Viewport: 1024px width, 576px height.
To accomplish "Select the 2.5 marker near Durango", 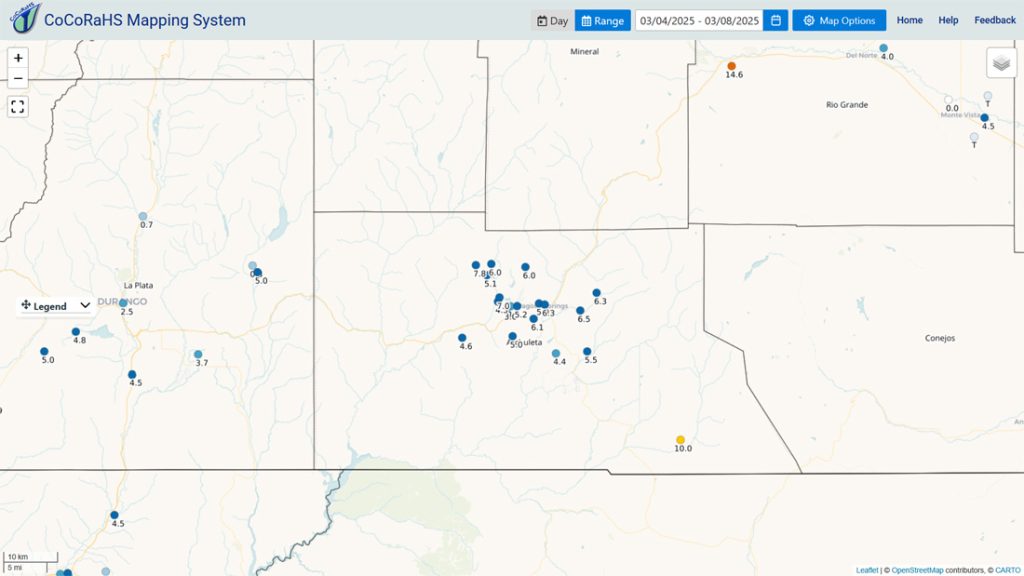I will pyautogui.click(x=123, y=303).
